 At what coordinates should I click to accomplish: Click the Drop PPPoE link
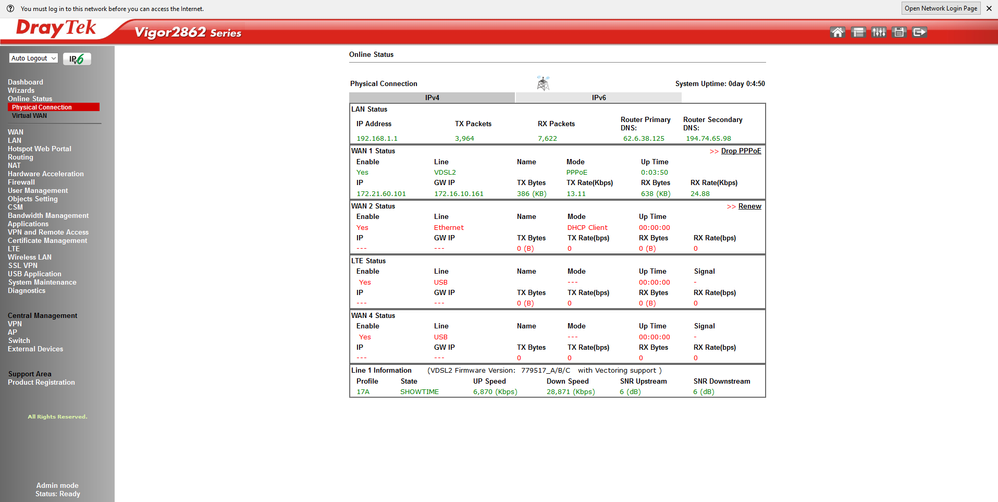[740, 151]
